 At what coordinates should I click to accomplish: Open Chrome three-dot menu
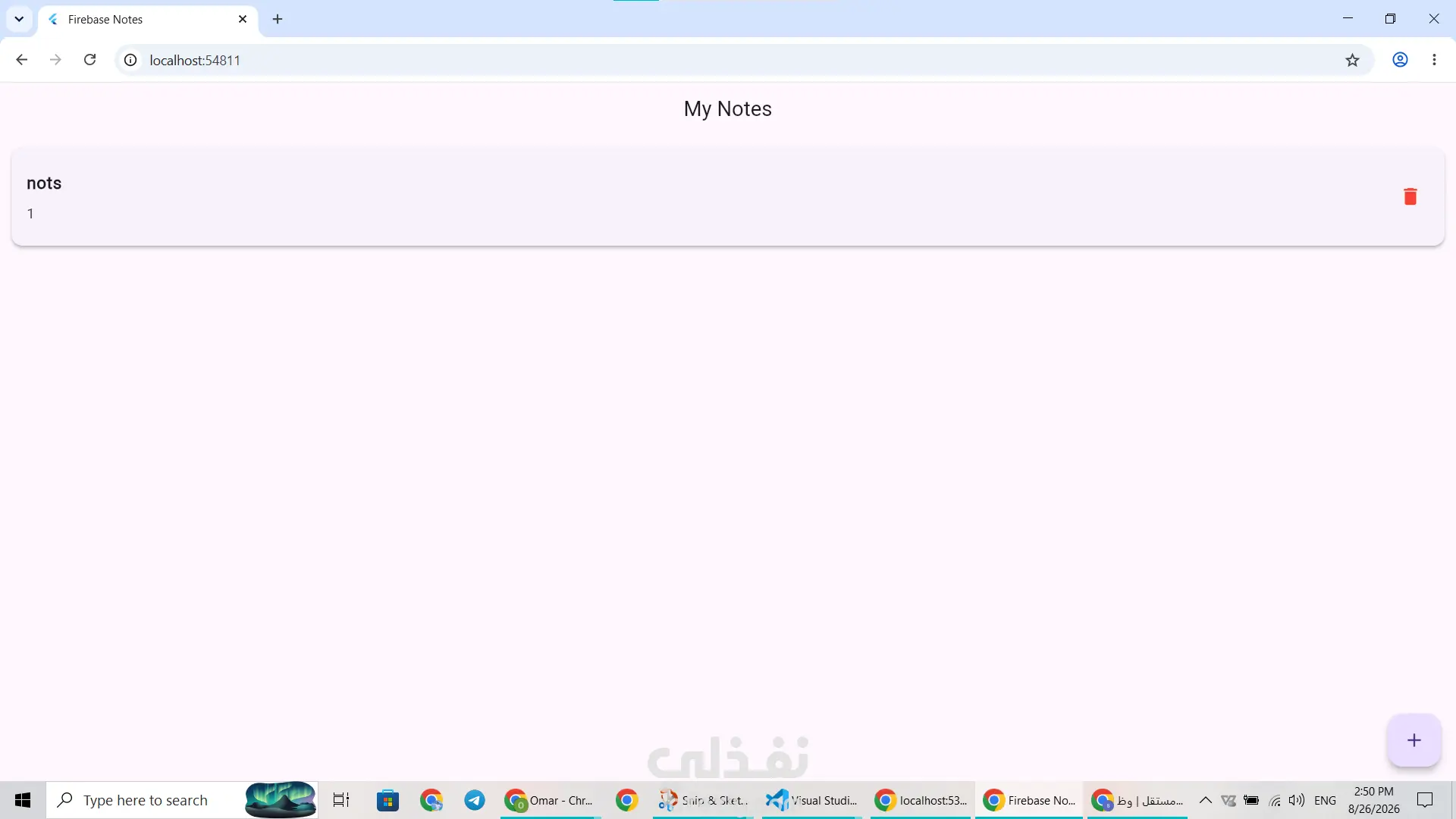pos(1434,60)
